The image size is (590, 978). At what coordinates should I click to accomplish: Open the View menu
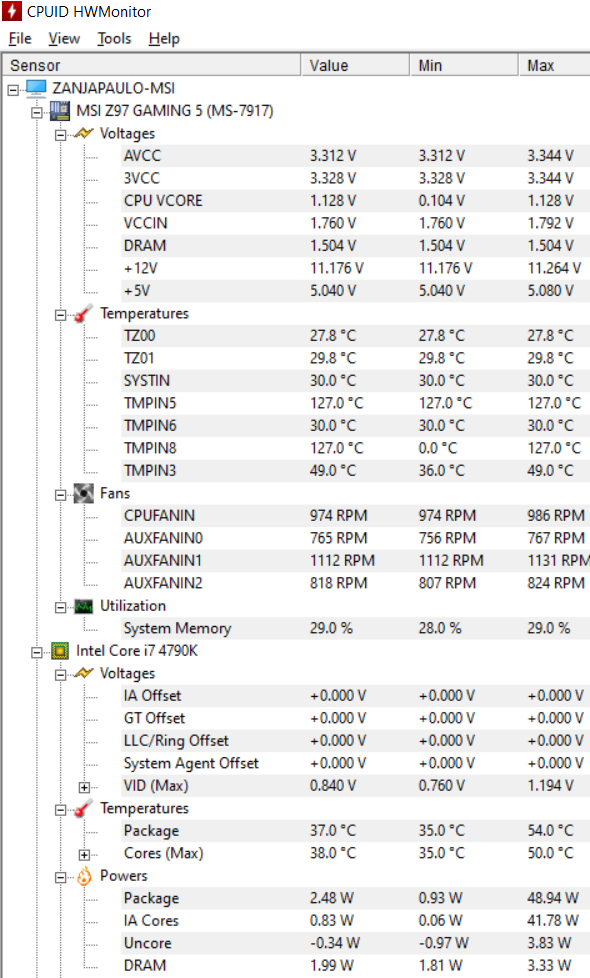point(64,39)
